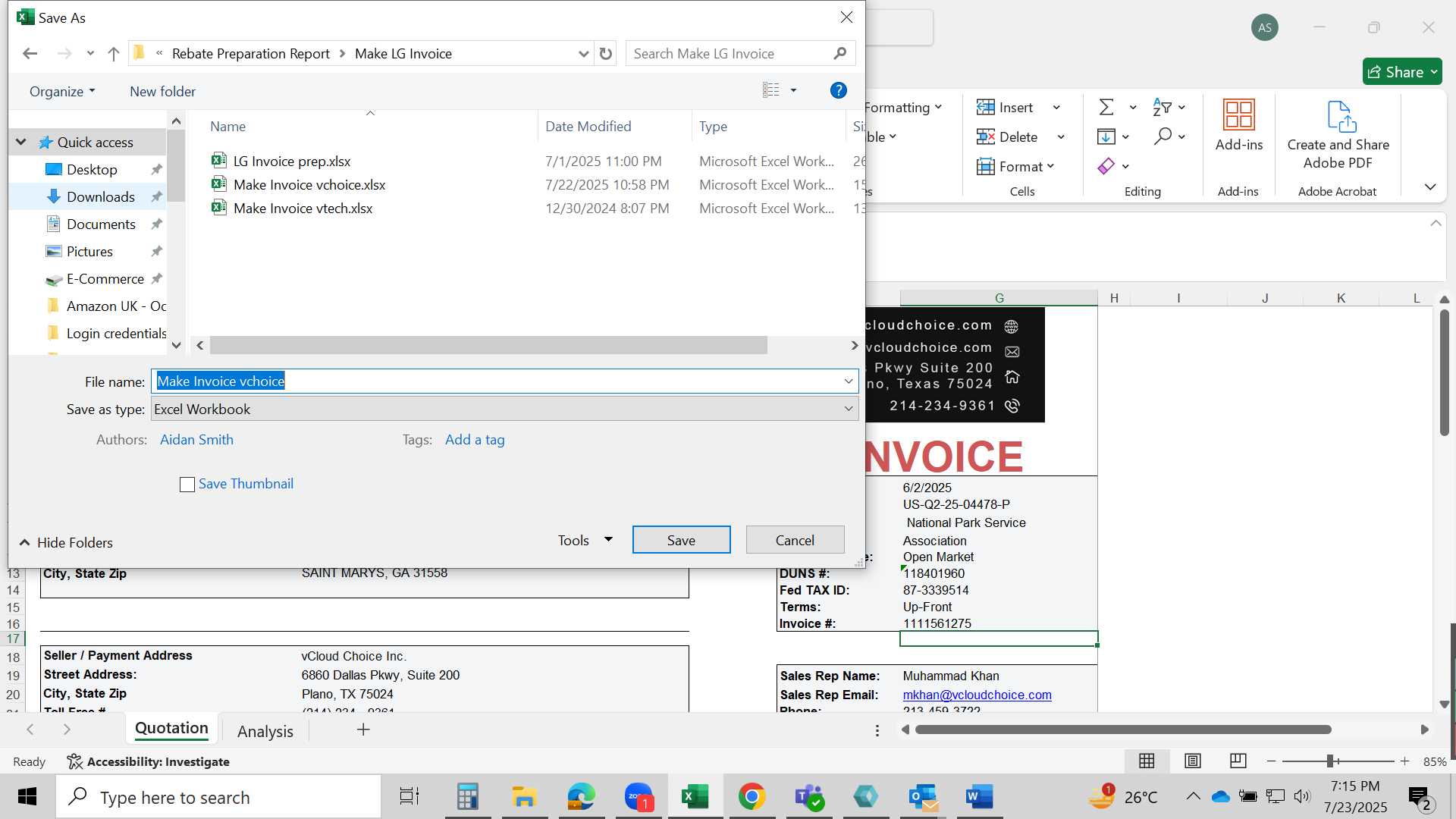Collapse folders with Hide Folders
The height and width of the screenshot is (819, 1456).
pos(66,543)
